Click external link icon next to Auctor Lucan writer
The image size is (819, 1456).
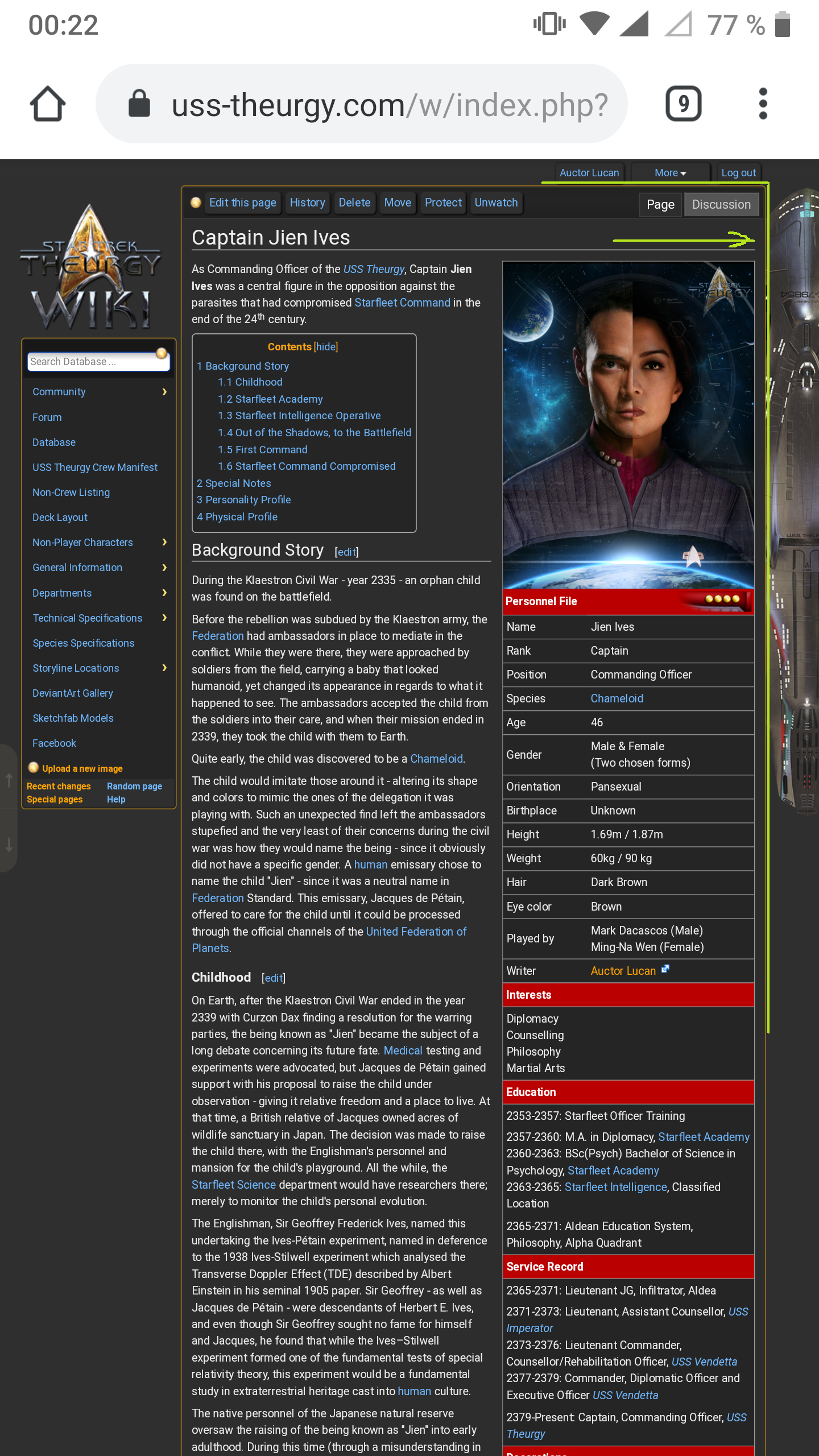point(665,969)
